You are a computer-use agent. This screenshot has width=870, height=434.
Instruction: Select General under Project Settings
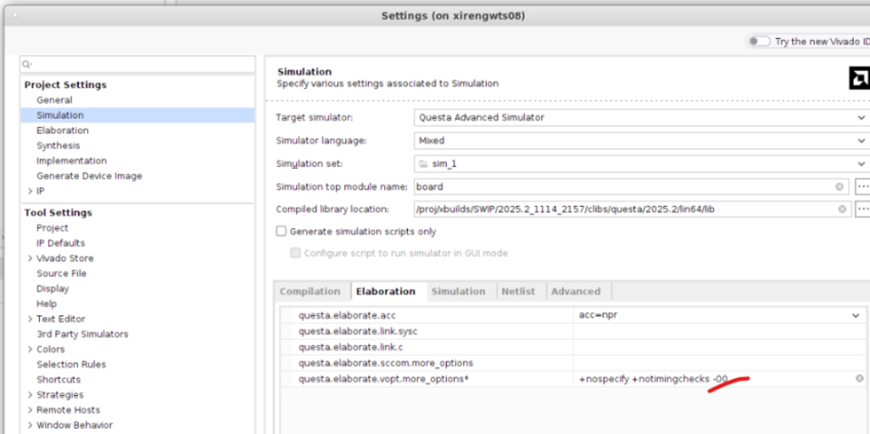(54, 100)
